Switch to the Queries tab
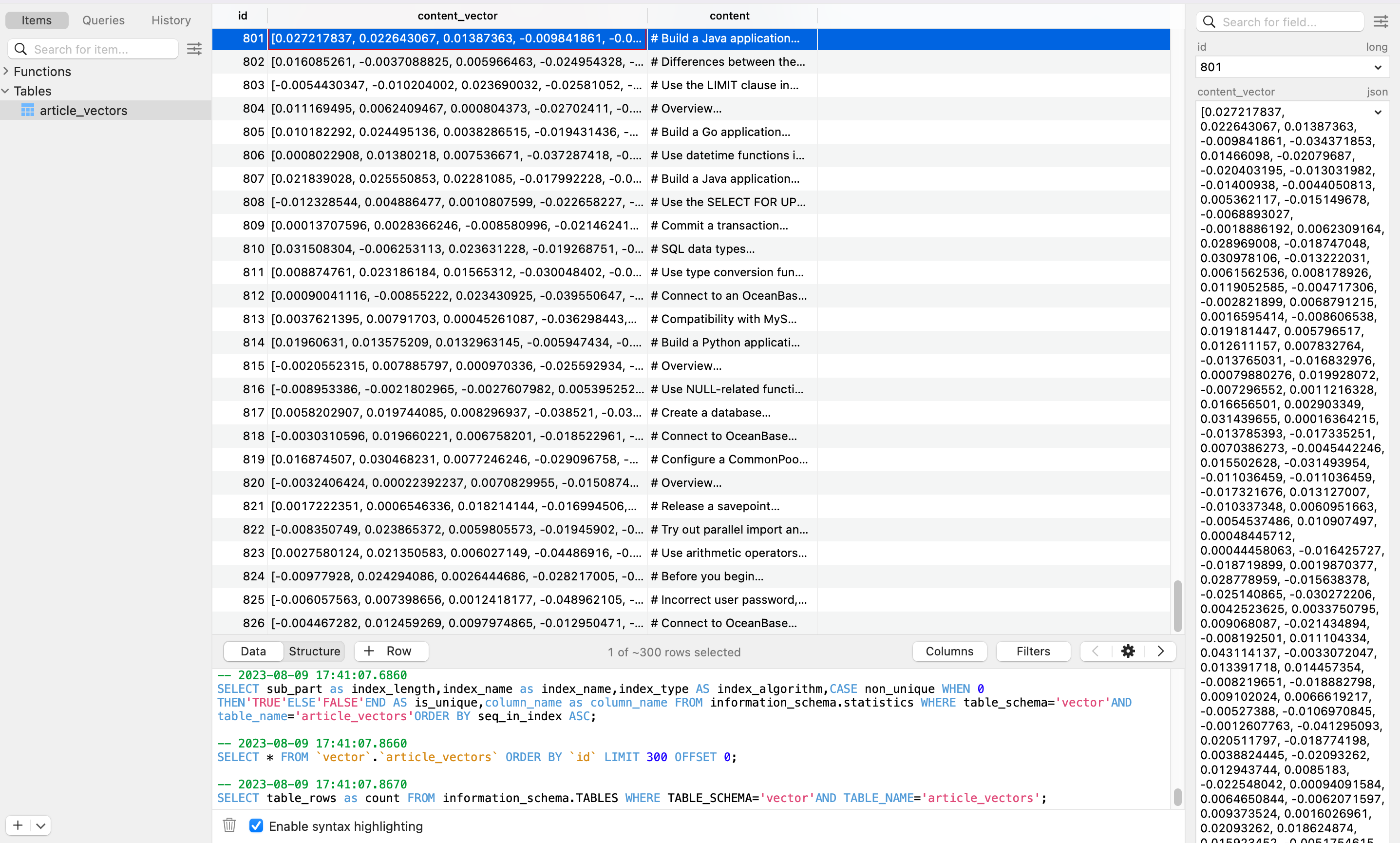The image size is (1400, 843). [x=103, y=20]
